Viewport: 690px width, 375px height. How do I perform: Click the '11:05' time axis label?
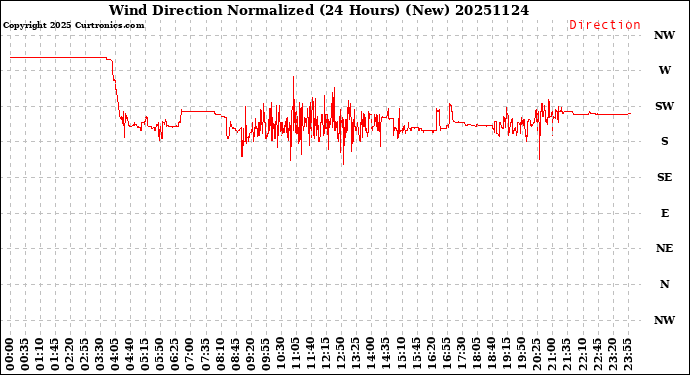[x=295, y=355]
